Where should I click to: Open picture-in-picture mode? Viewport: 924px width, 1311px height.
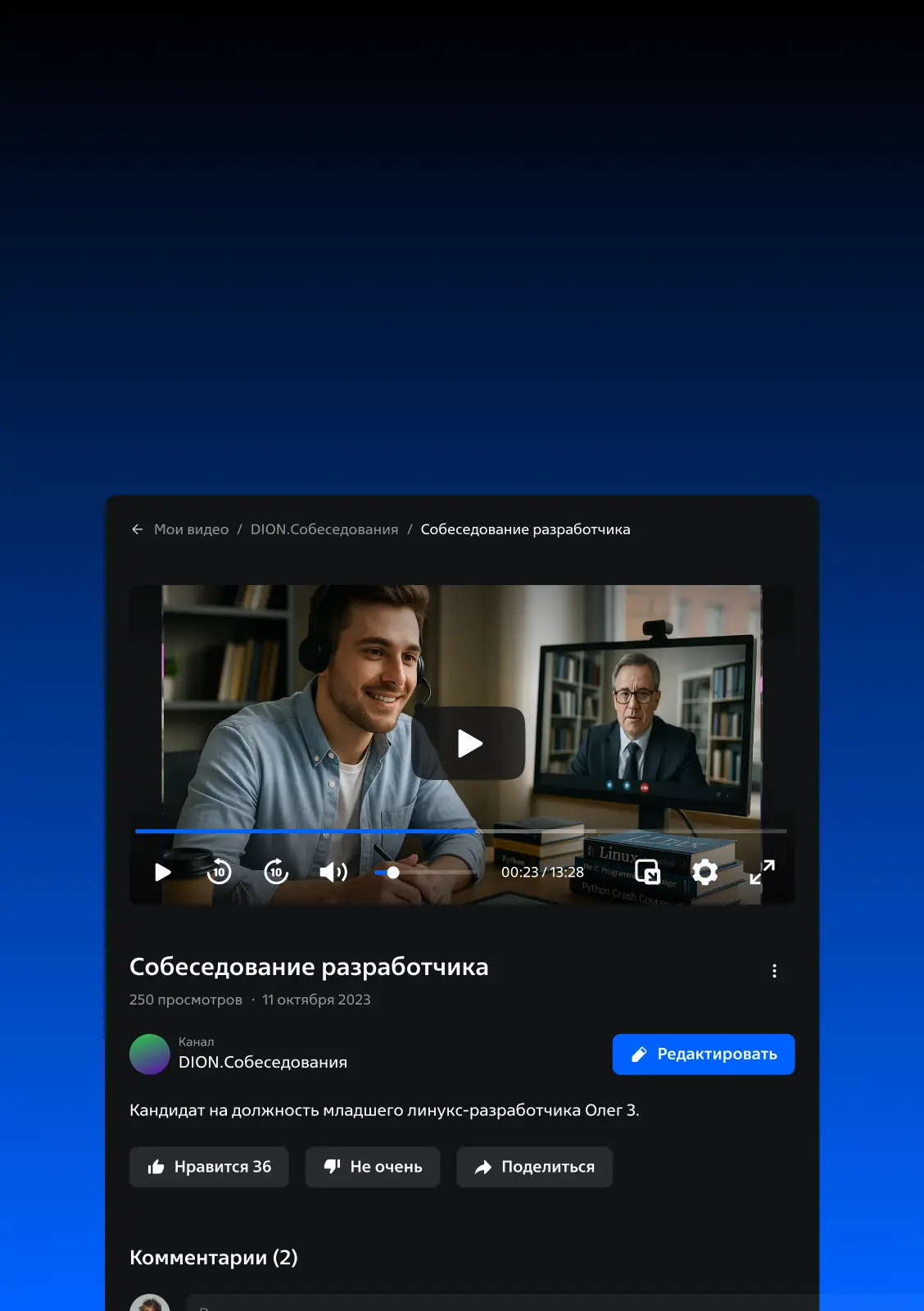pyautogui.click(x=647, y=872)
